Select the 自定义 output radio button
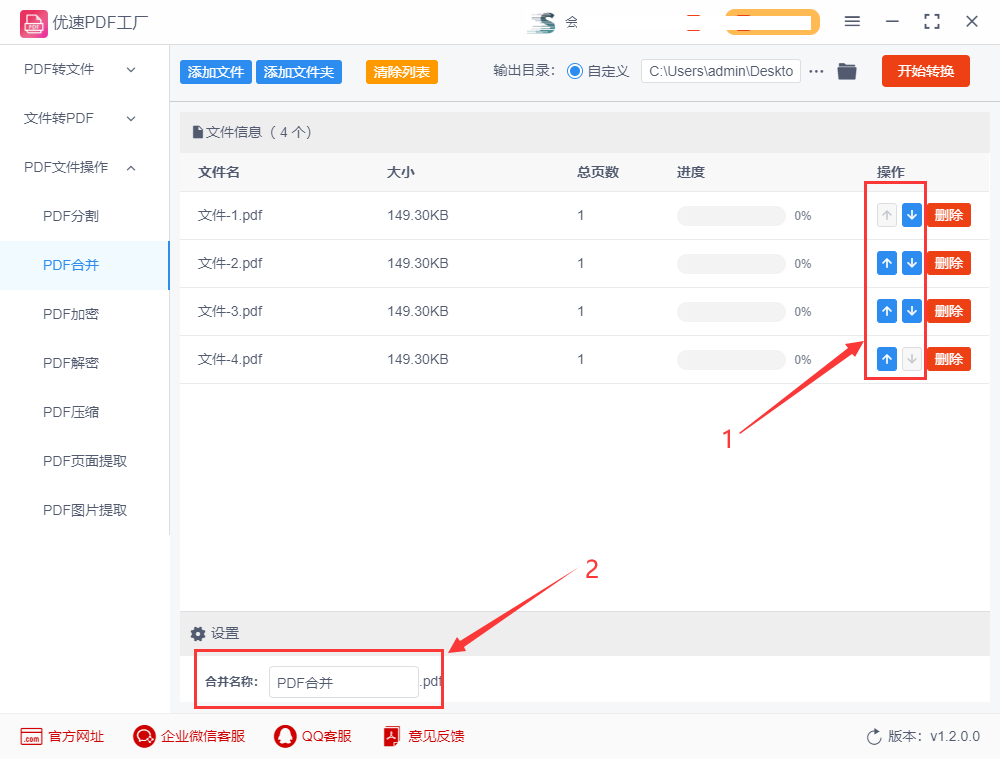This screenshot has height=760, width=1000. 575,71
